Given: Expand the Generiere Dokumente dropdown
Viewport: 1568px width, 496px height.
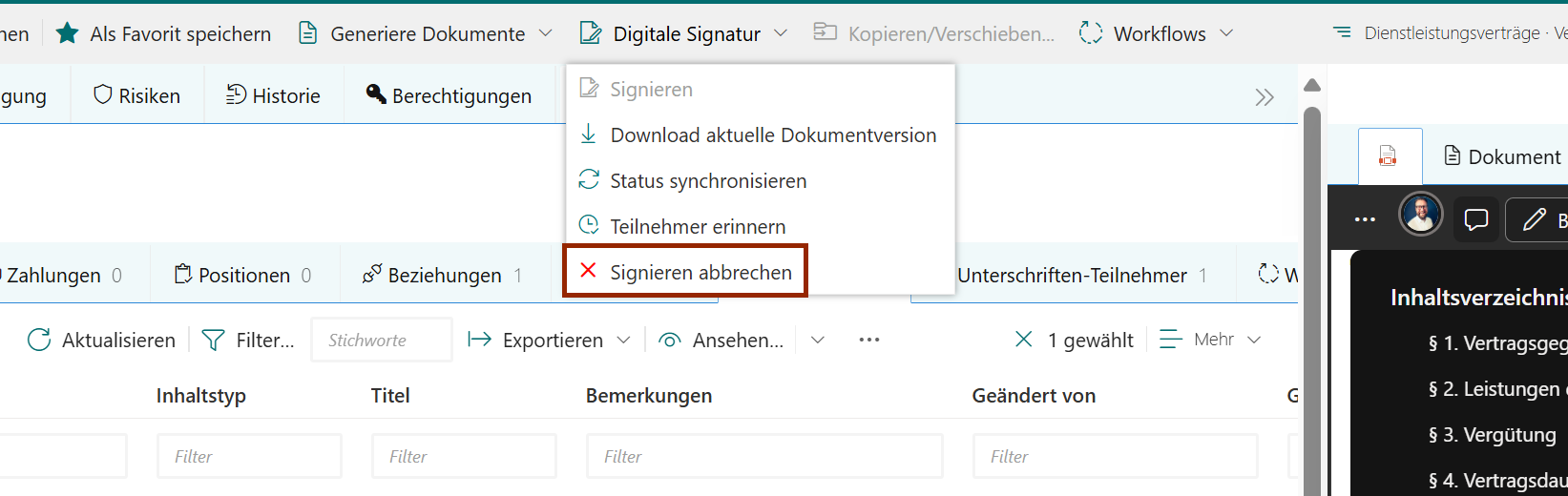Looking at the screenshot, I should coord(545,33).
